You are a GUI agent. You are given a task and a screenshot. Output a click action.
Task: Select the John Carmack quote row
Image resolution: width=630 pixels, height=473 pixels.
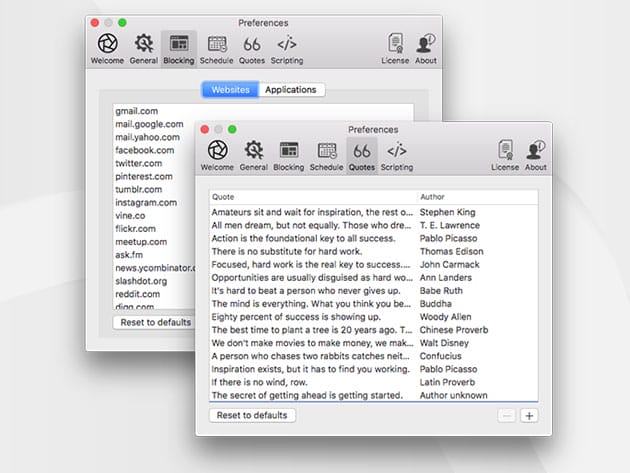click(374, 264)
